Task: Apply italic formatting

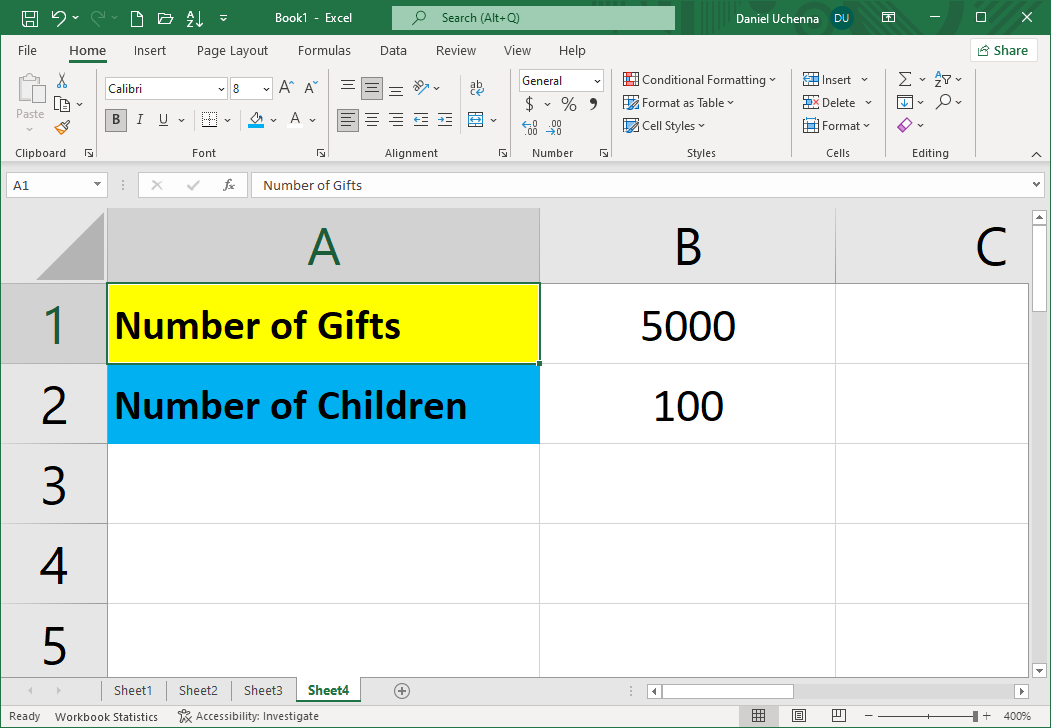Action: click(140, 119)
